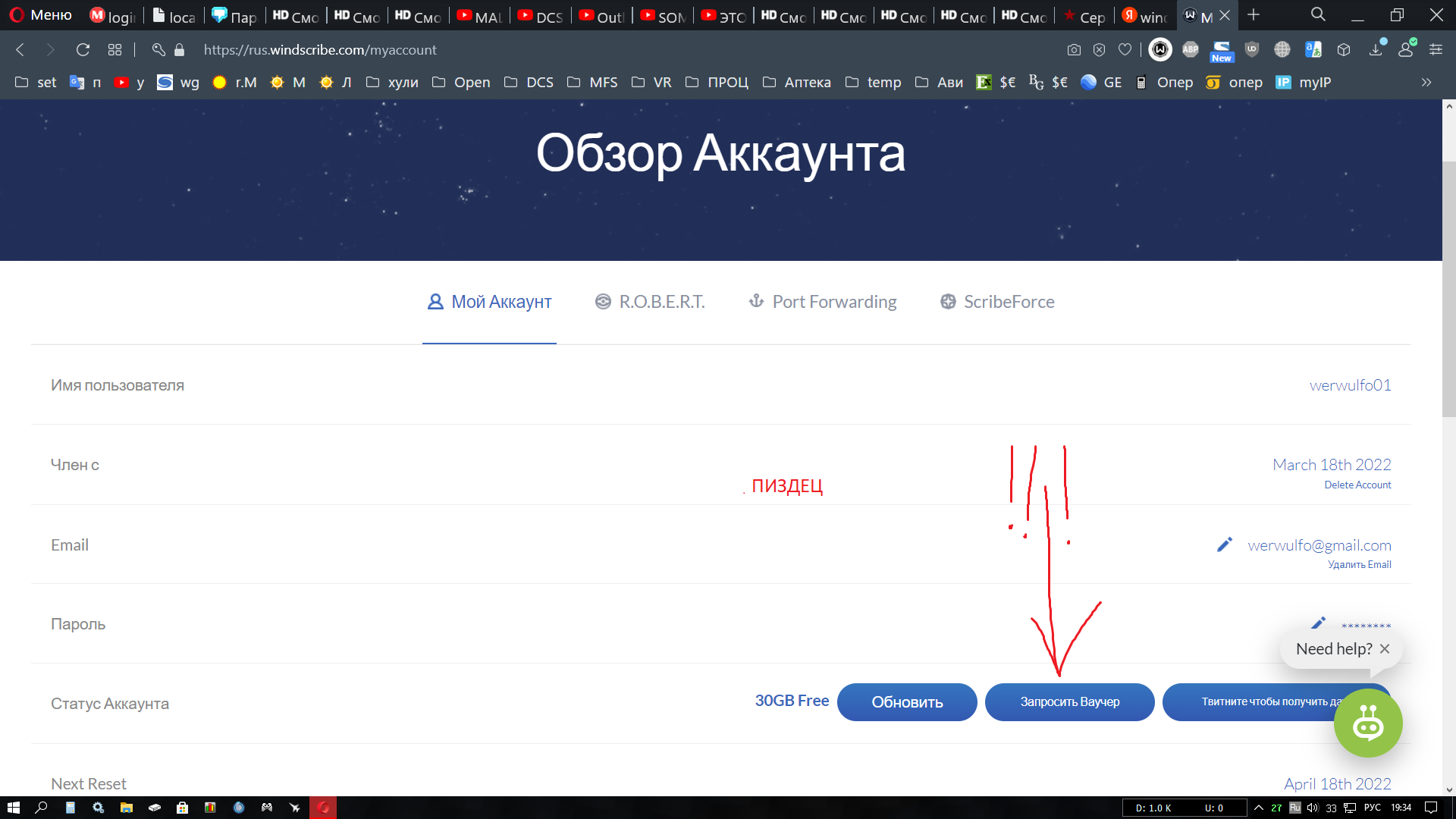Open the green chatbot help bubble

1367,723
